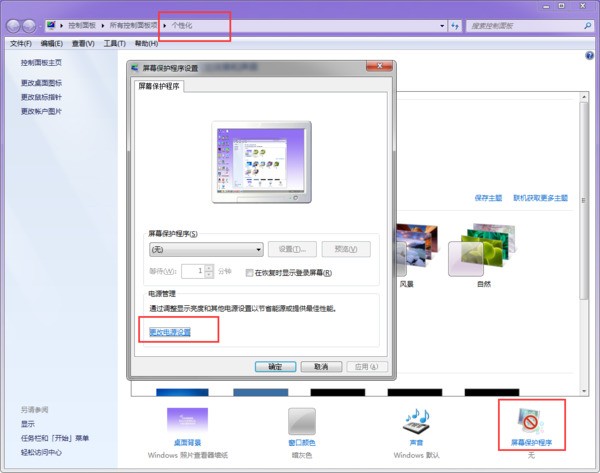The height and width of the screenshot is (473, 600).
Task: Click the 应用(A) button
Action: point(367,367)
